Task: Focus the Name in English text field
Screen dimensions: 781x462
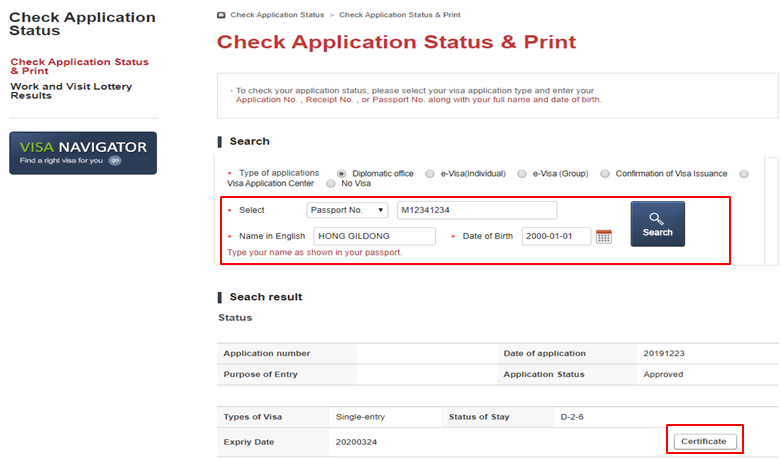Action: coord(374,236)
